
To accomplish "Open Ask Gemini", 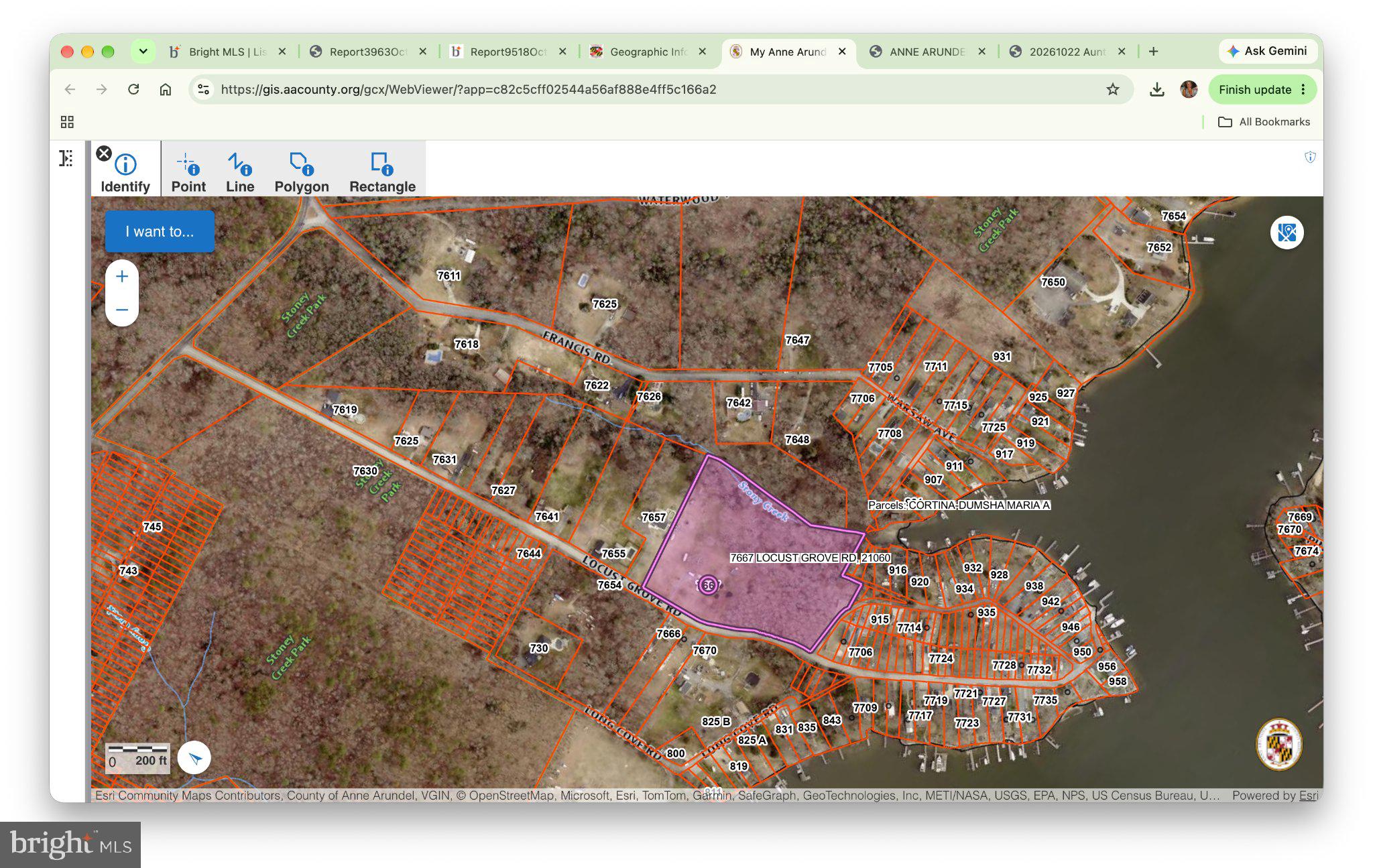I will [x=1267, y=51].
